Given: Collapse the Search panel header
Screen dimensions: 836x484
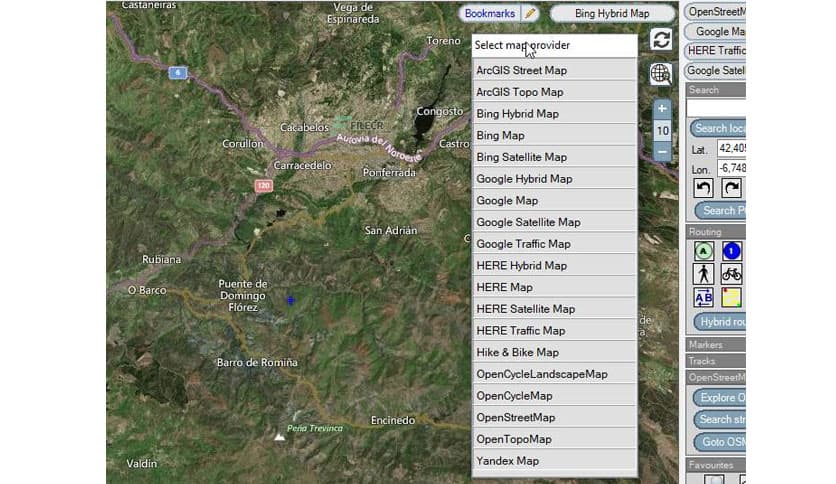Looking at the screenshot, I should (716, 90).
